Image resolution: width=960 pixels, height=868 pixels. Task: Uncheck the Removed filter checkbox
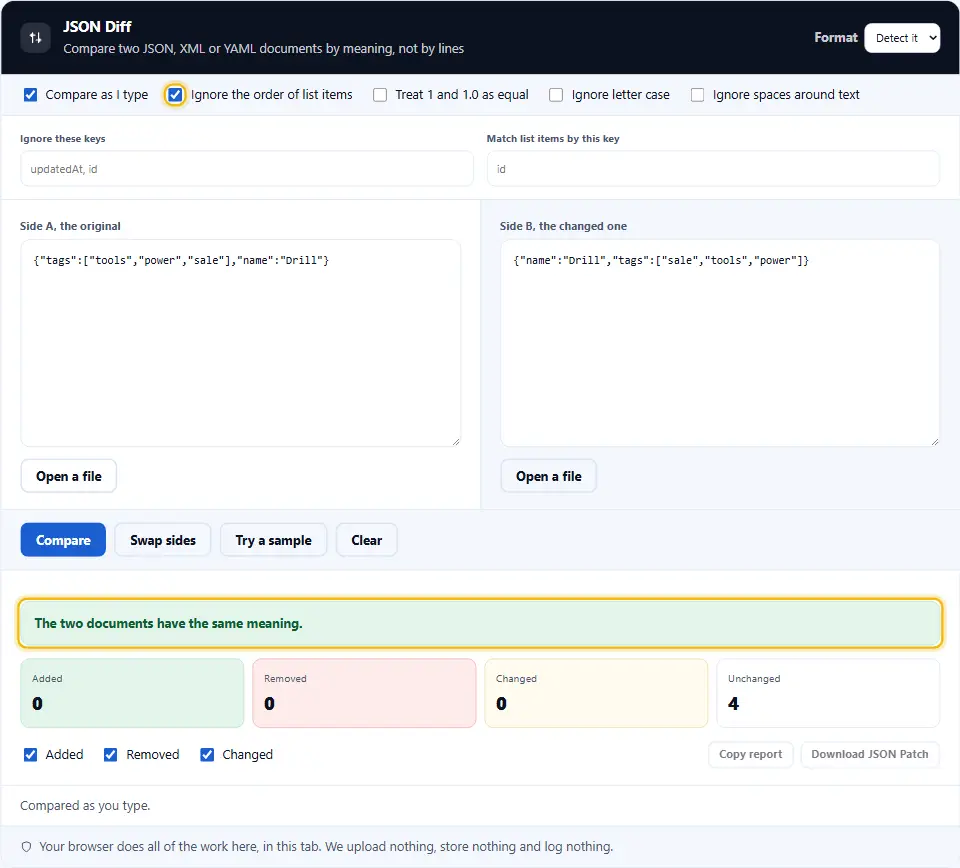[111, 755]
